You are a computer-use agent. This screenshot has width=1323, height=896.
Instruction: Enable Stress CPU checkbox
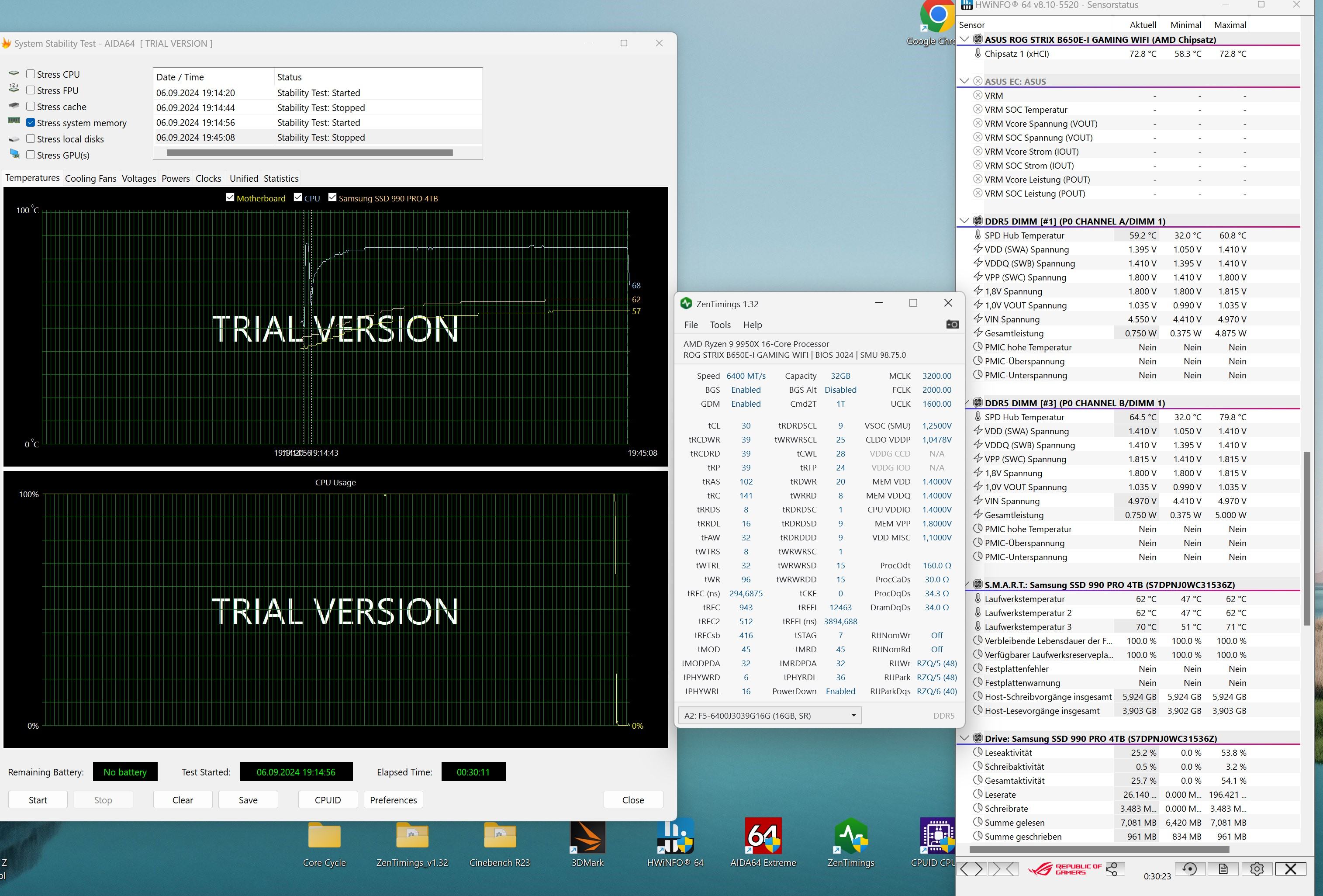click(x=31, y=74)
